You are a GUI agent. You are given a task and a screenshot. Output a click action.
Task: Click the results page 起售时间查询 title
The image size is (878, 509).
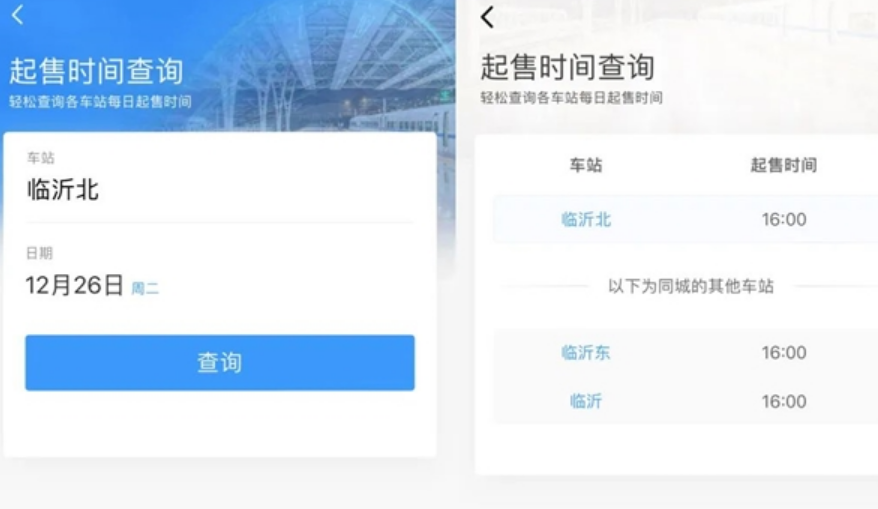point(568,67)
